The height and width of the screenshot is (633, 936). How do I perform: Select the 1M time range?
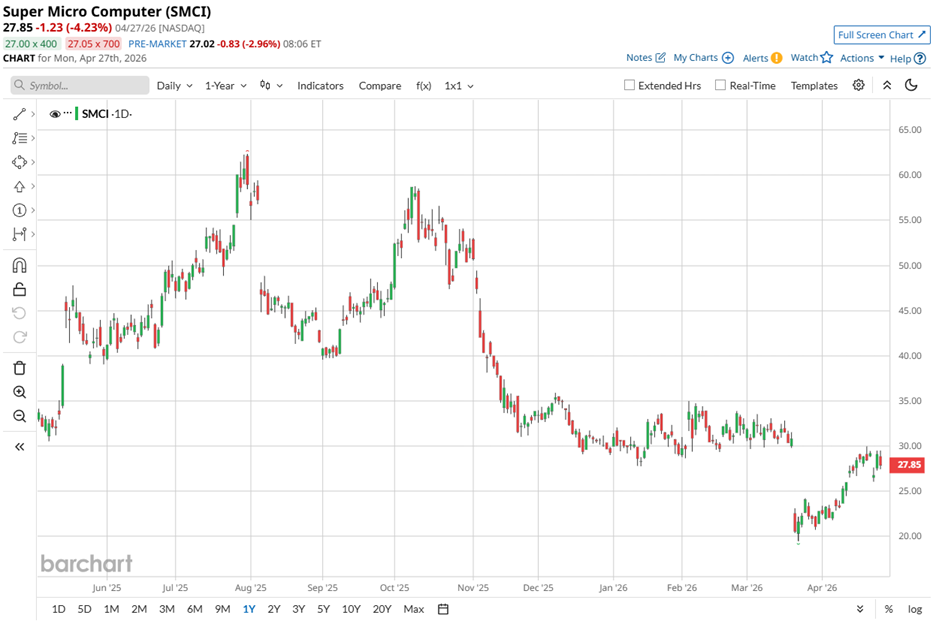click(x=111, y=609)
